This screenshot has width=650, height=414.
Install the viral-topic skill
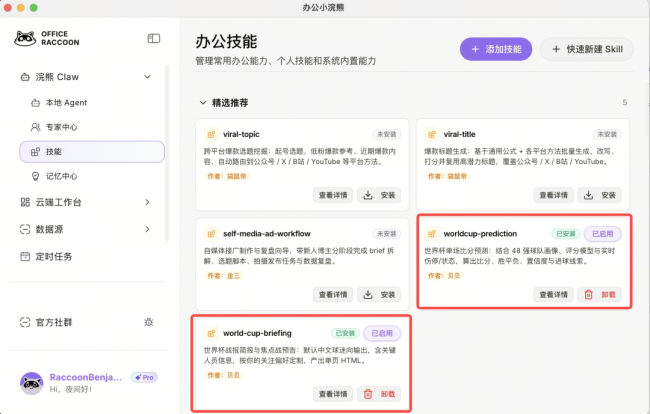[x=379, y=195]
